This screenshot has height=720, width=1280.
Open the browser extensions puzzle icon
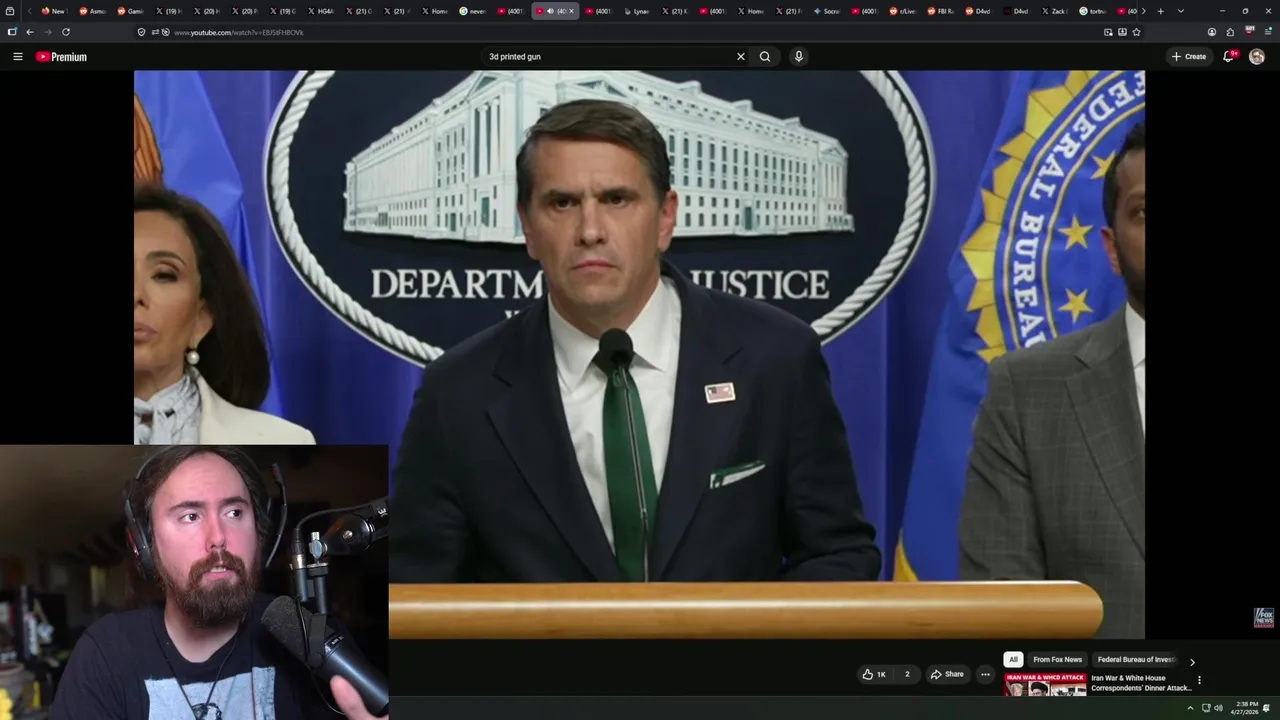pos(1230,32)
